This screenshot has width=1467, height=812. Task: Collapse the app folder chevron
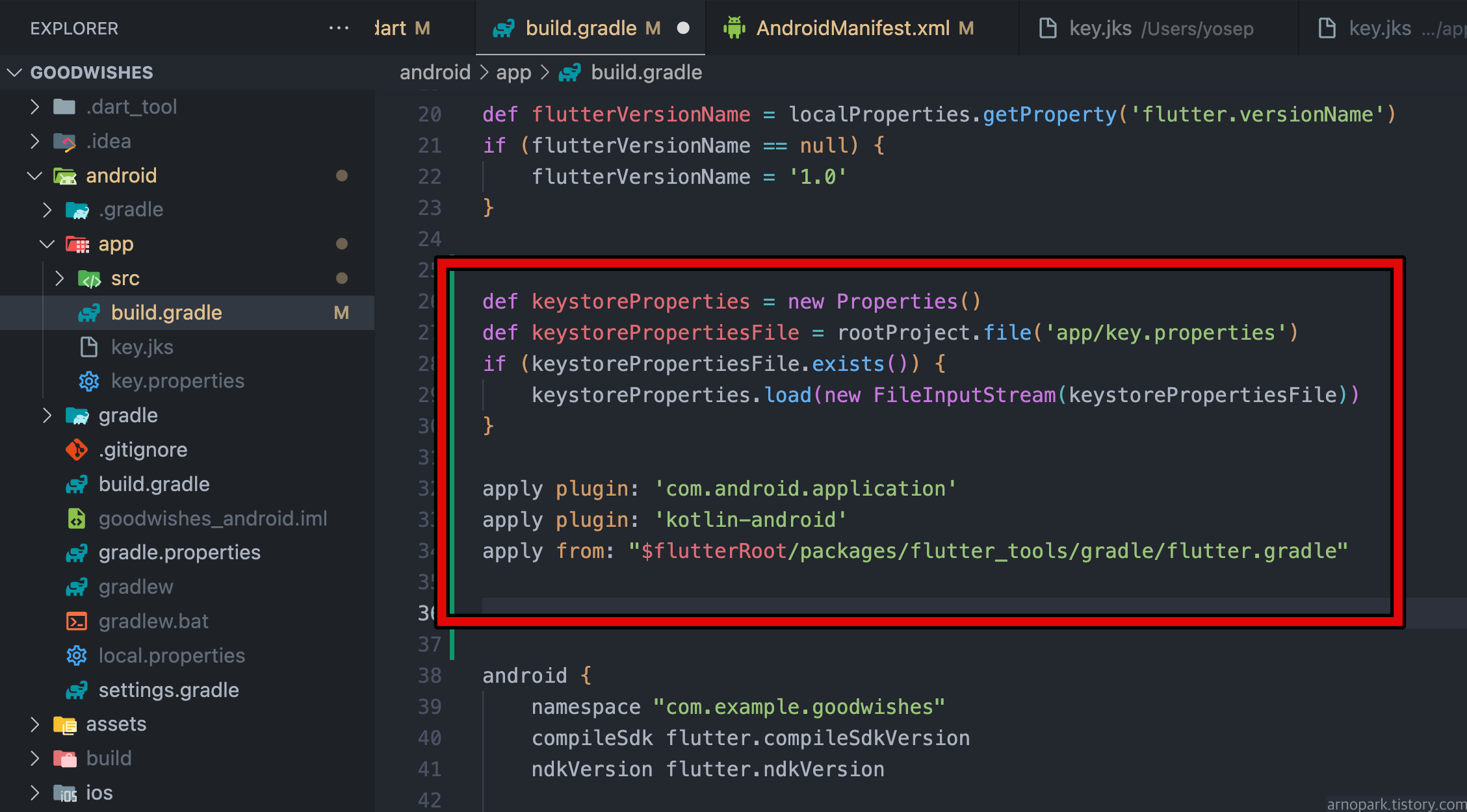point(47,244)
